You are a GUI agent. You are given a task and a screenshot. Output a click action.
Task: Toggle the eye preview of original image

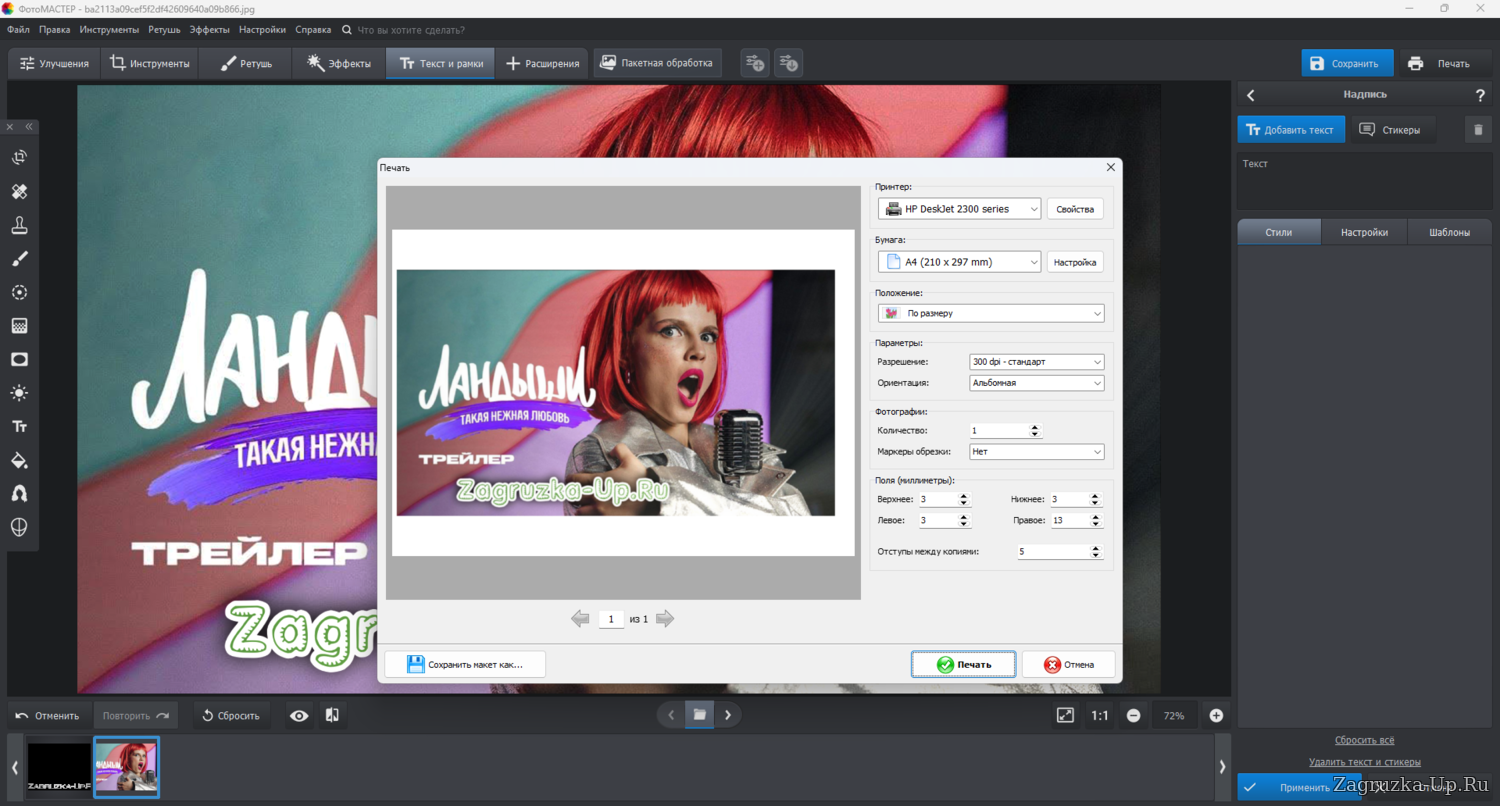tap(298, 715)
